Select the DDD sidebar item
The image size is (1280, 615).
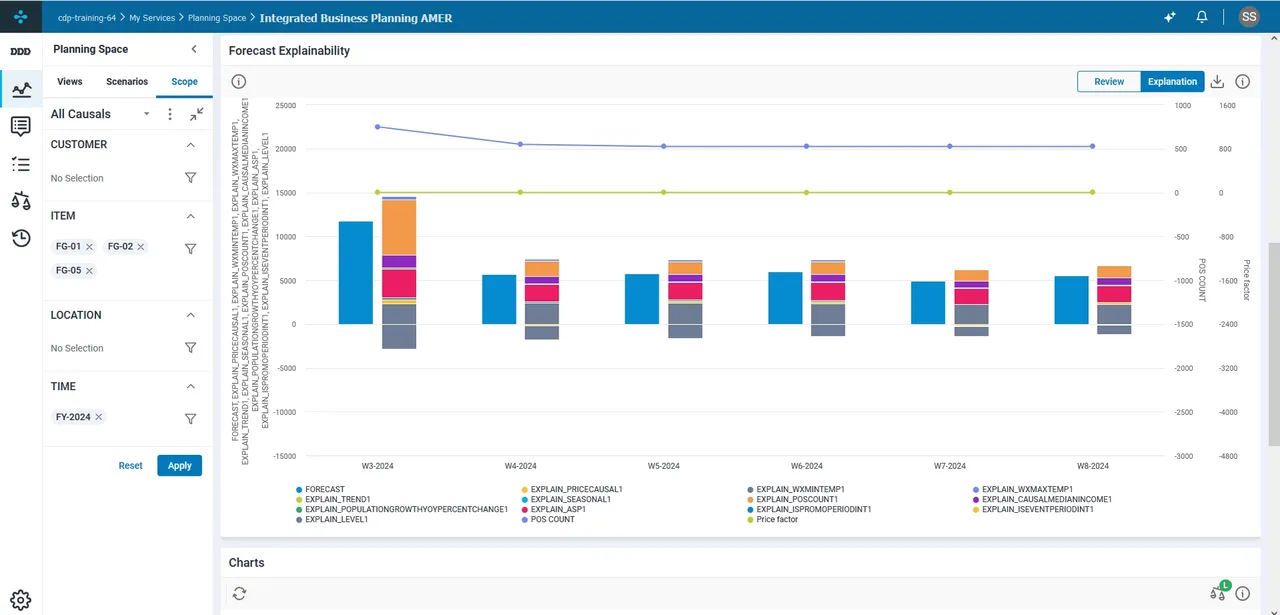20,51
